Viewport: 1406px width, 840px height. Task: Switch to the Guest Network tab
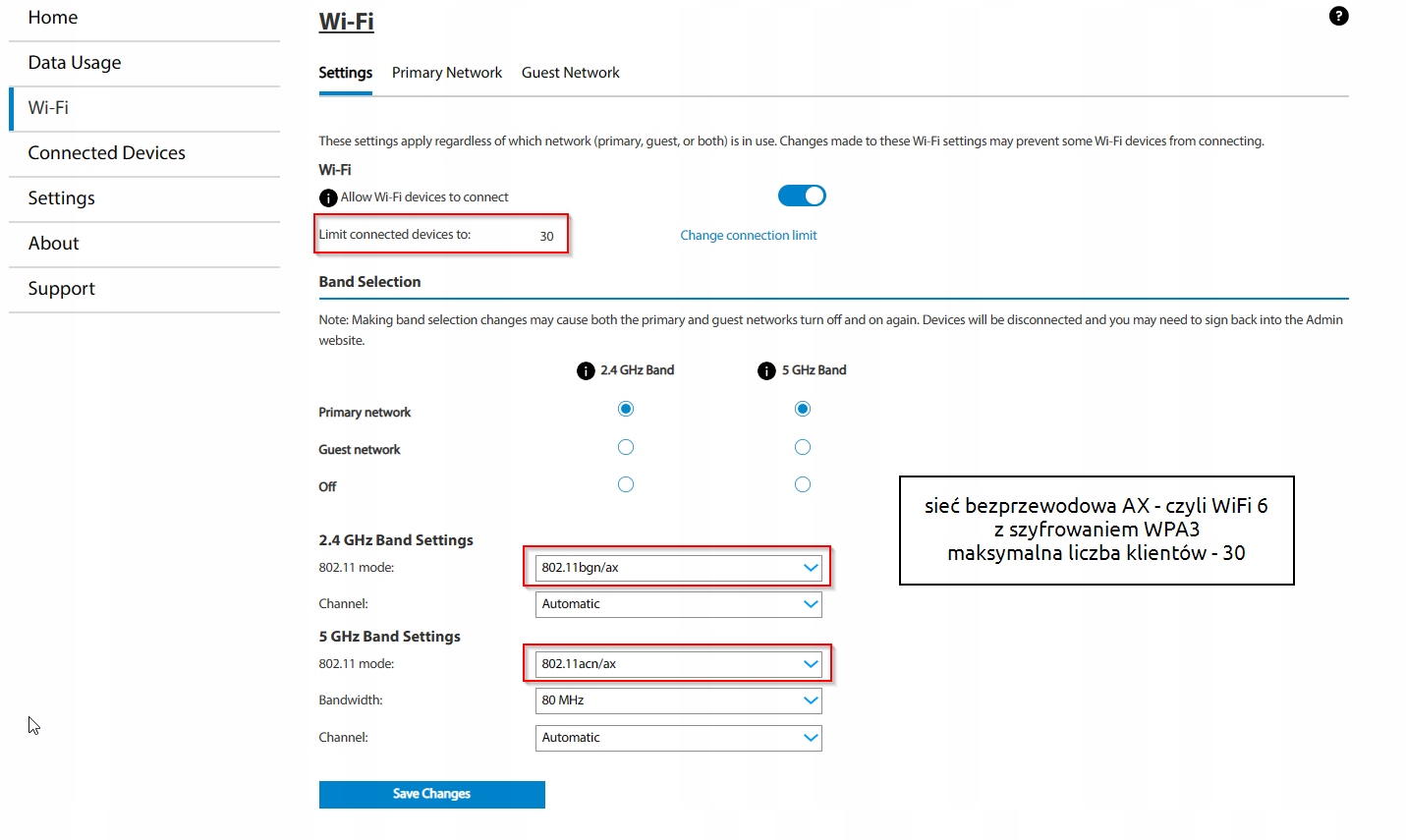[x=570, y=73]
